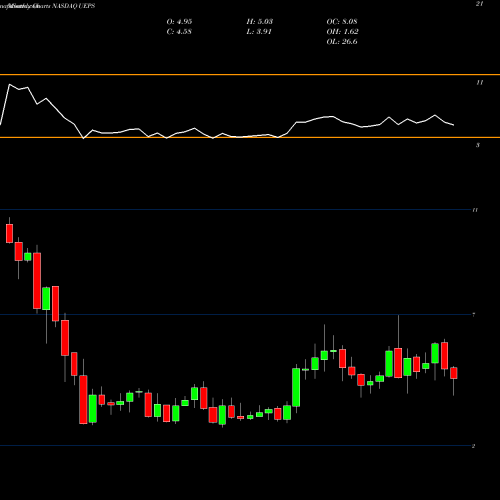Select the low value L: 3.91

(259, 32)
